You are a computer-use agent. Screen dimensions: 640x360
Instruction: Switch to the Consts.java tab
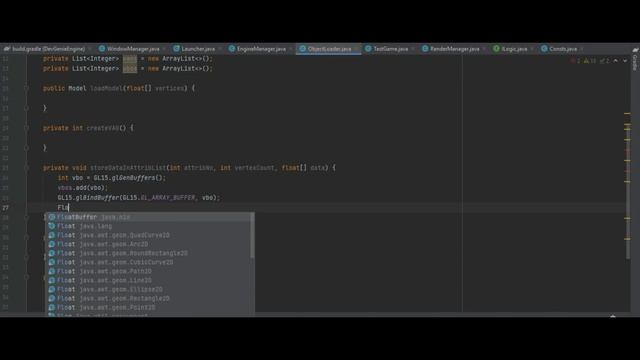coord(563,49)
